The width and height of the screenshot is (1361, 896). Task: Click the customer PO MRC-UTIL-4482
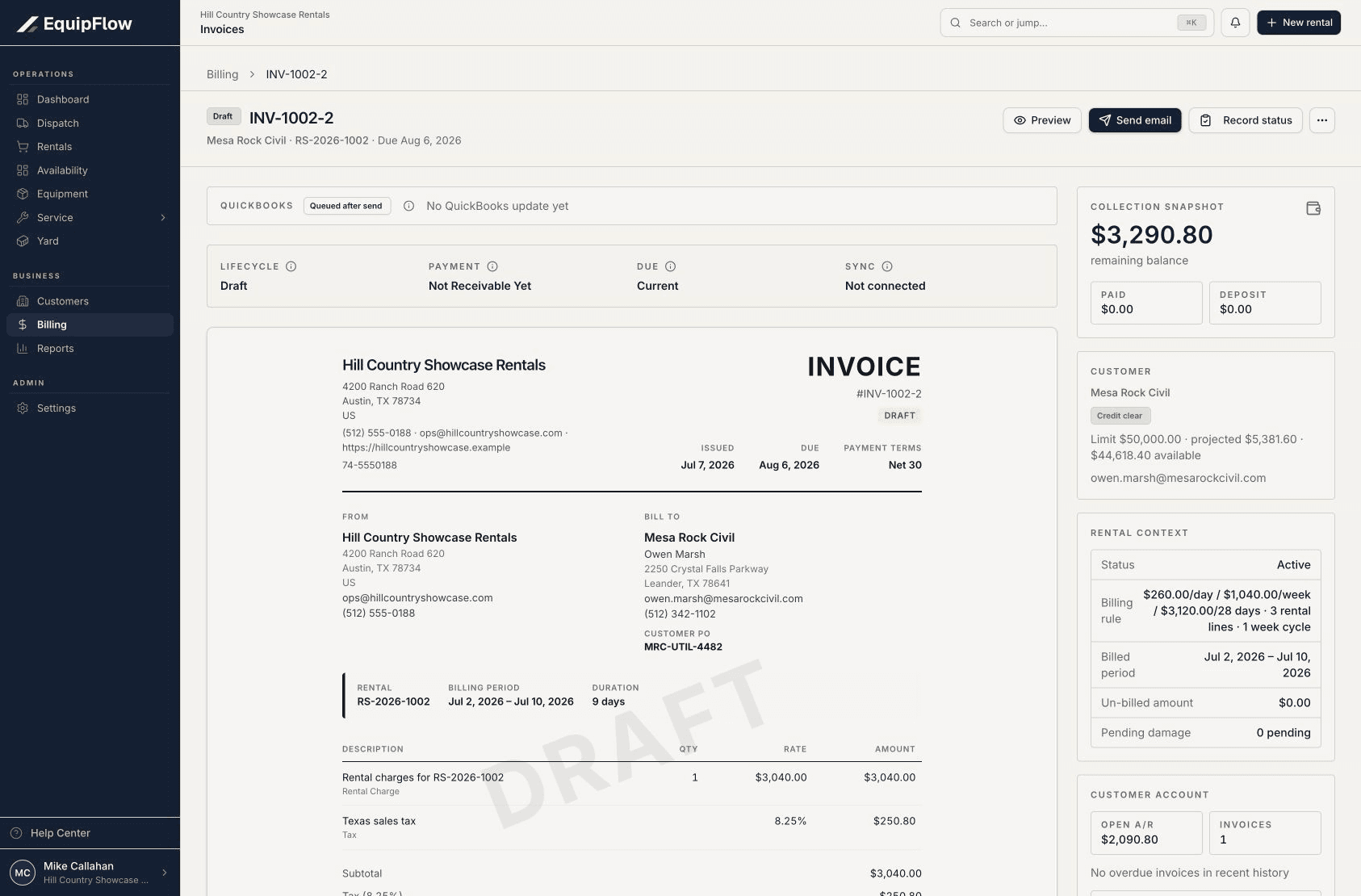(683, 647)
